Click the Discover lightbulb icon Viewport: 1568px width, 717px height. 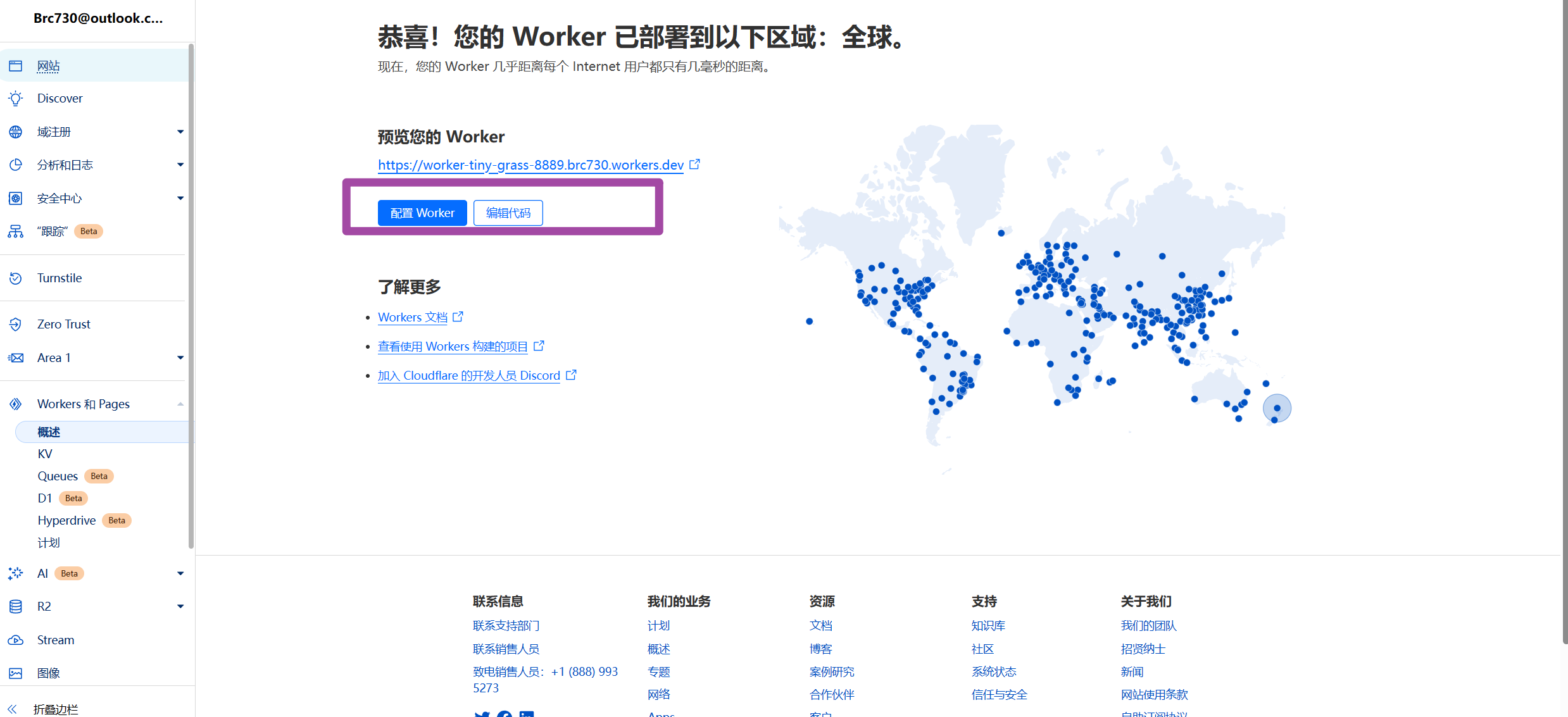click(16, 98)
